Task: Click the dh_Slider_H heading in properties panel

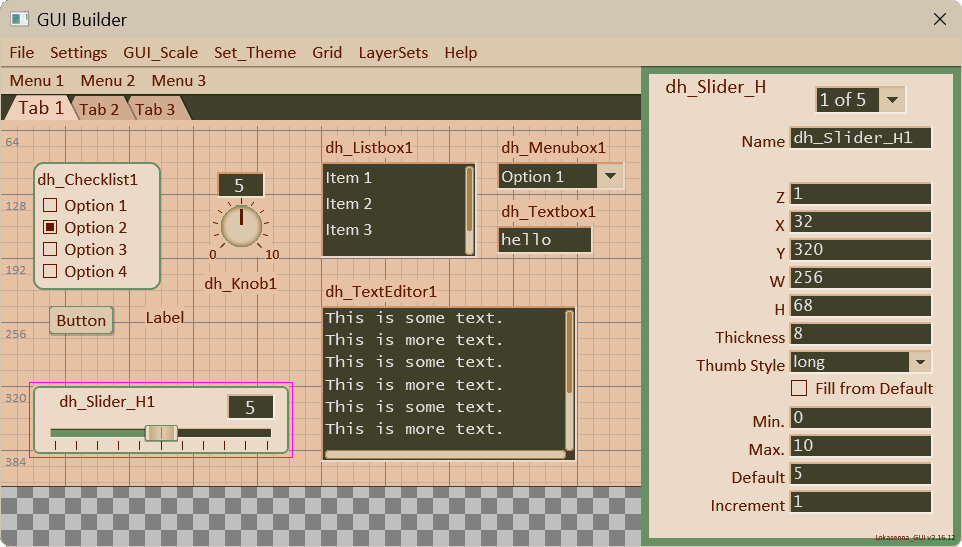Action: [715, 87]
